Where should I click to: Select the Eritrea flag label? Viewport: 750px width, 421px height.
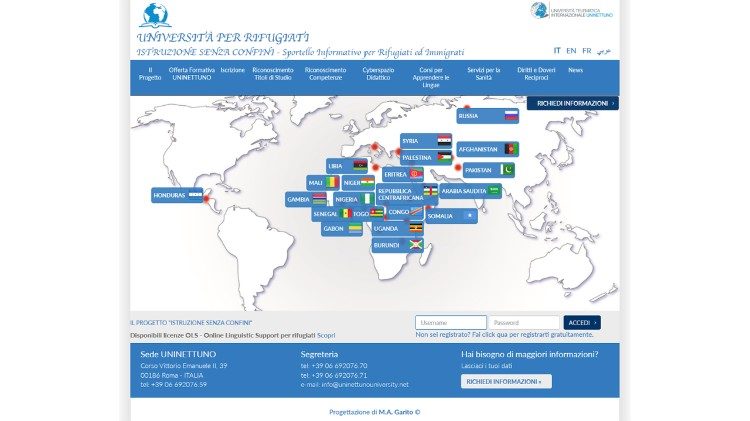point(404,174)
